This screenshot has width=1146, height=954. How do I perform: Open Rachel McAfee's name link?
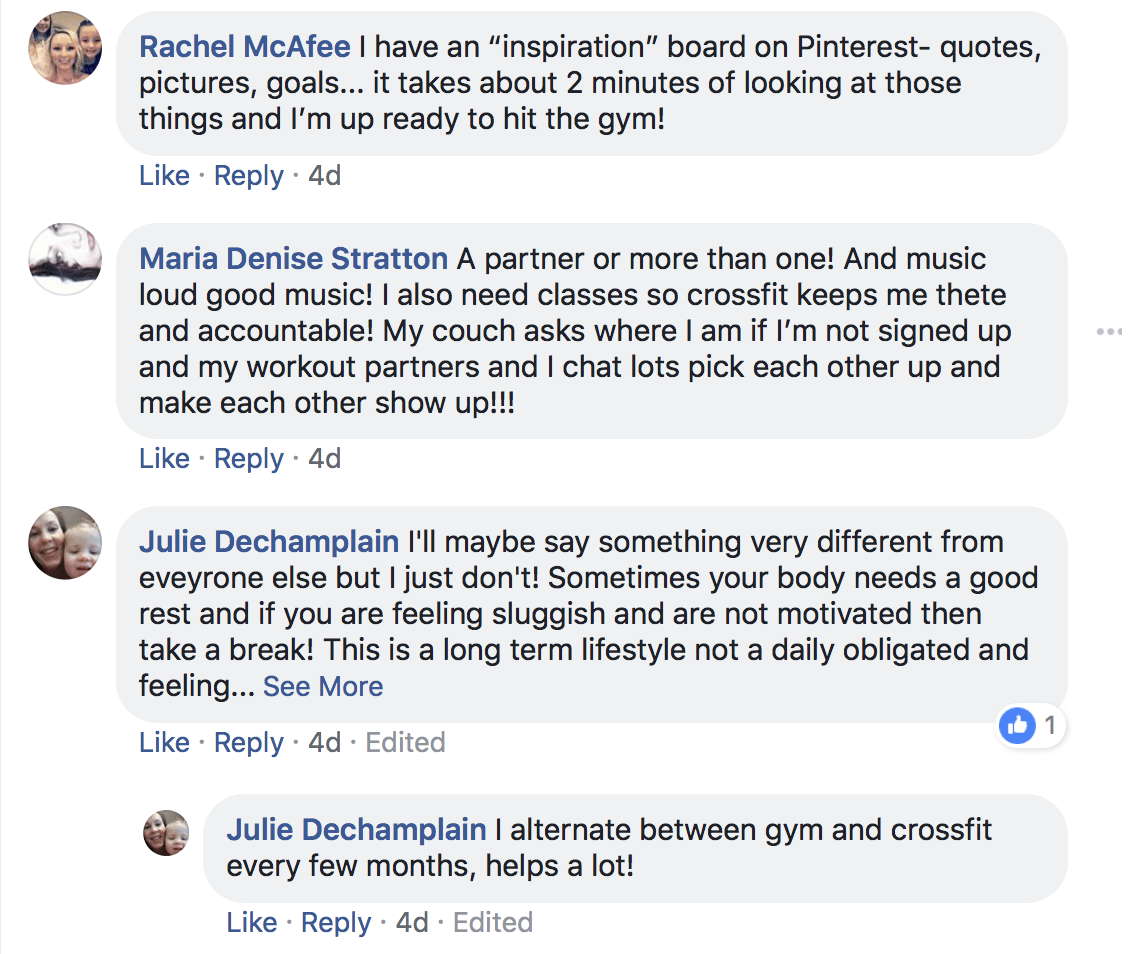click(245, 47)
